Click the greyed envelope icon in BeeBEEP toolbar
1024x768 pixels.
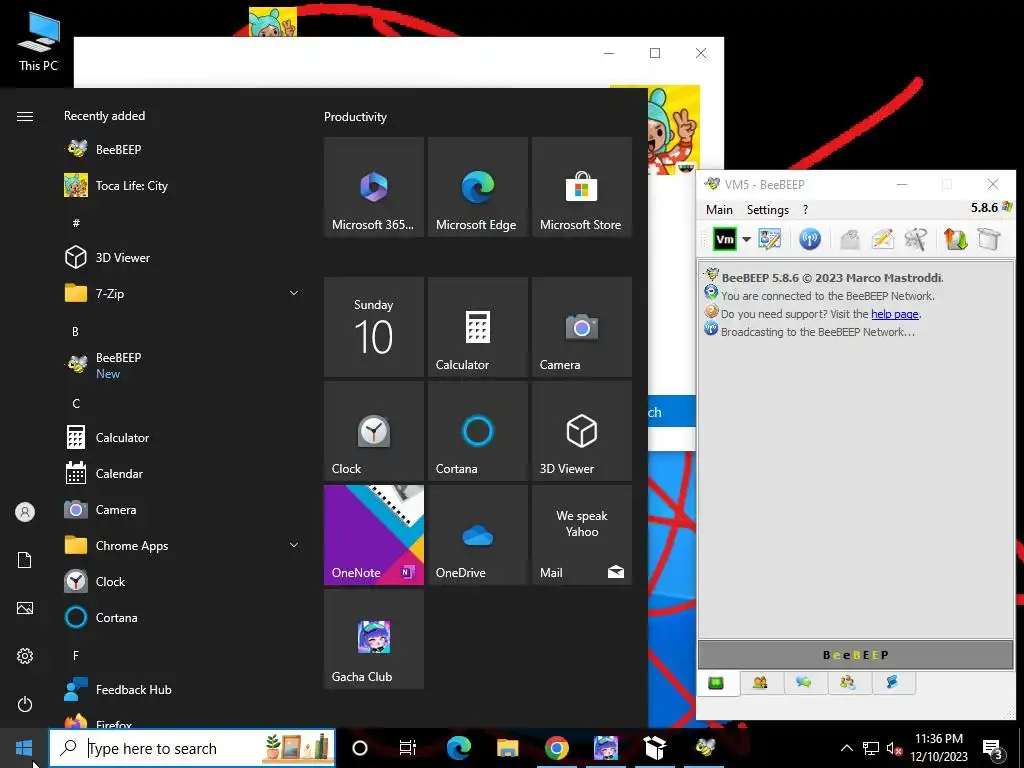[x=850, y=240]
